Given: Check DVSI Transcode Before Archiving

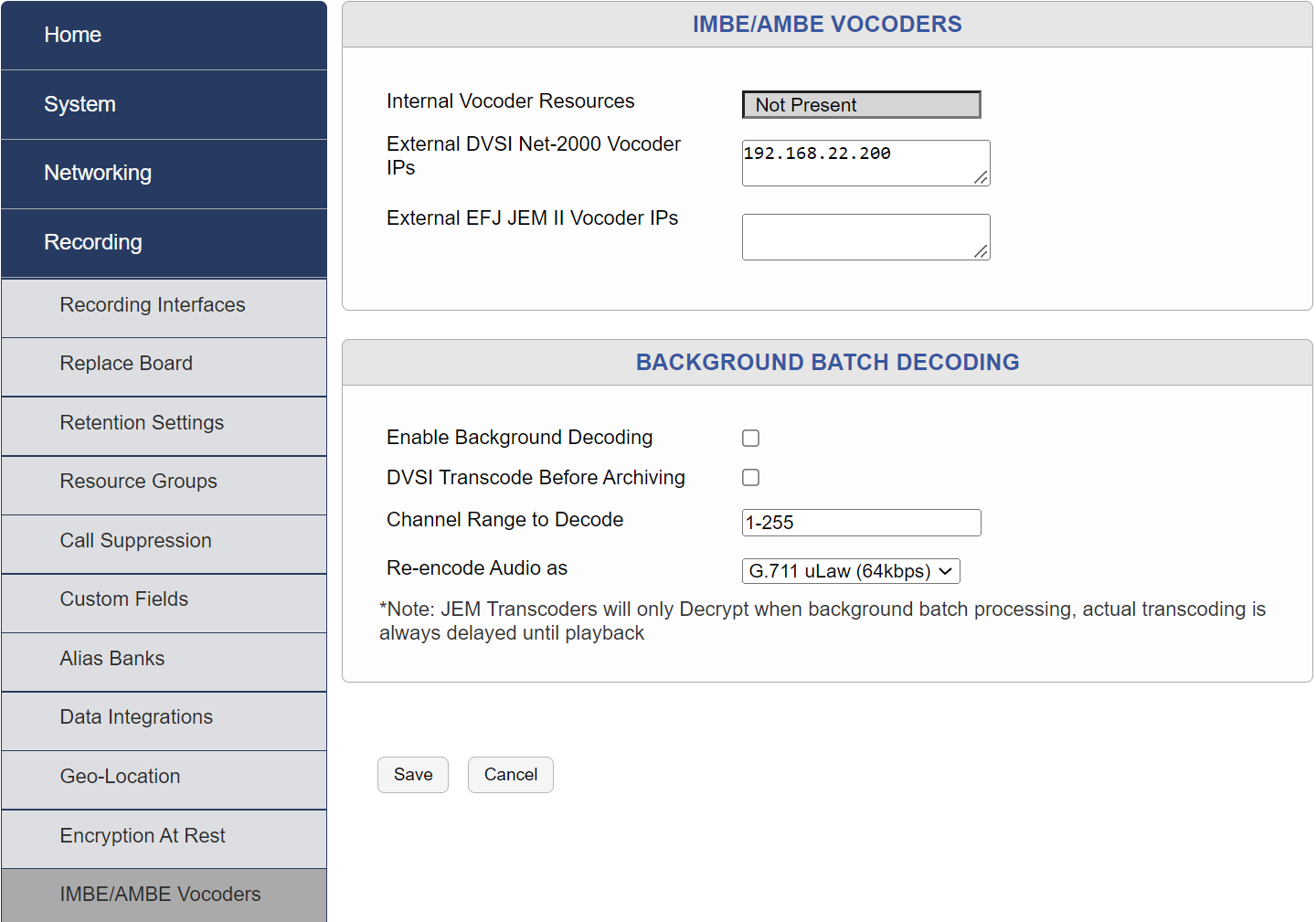Looking at the screenshot, I should [750, 477].
